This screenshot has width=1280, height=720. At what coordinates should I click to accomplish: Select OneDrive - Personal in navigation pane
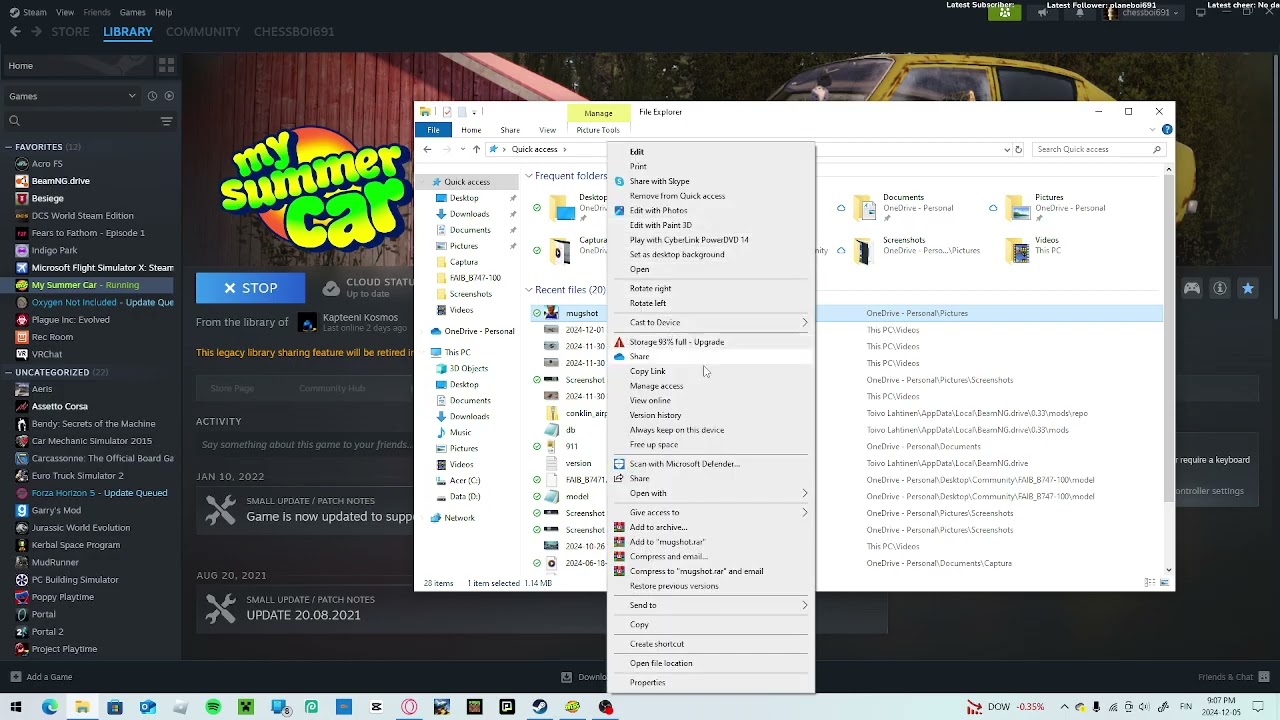pos(472,331)
